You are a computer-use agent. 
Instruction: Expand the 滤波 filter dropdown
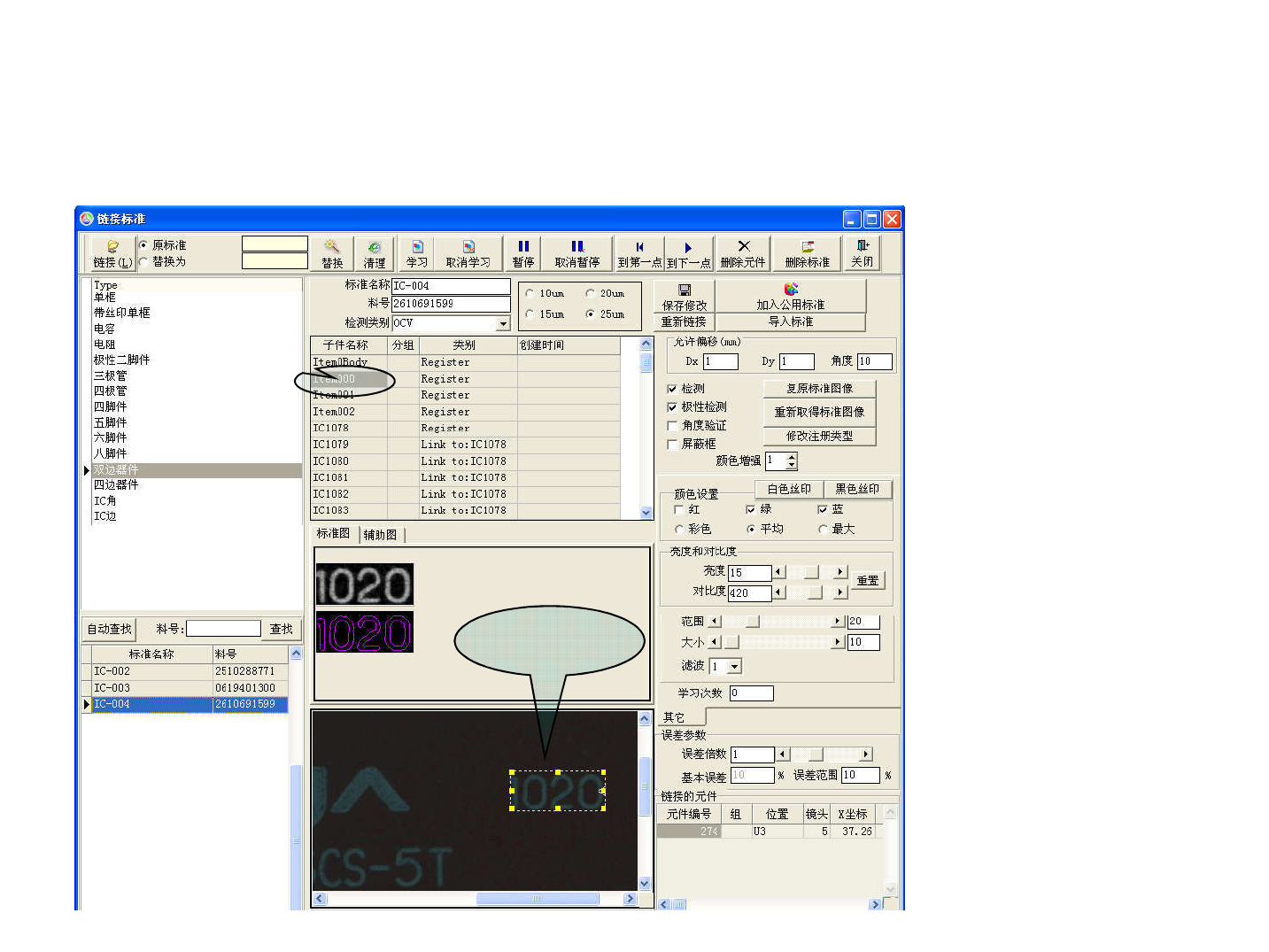(734, 667)
